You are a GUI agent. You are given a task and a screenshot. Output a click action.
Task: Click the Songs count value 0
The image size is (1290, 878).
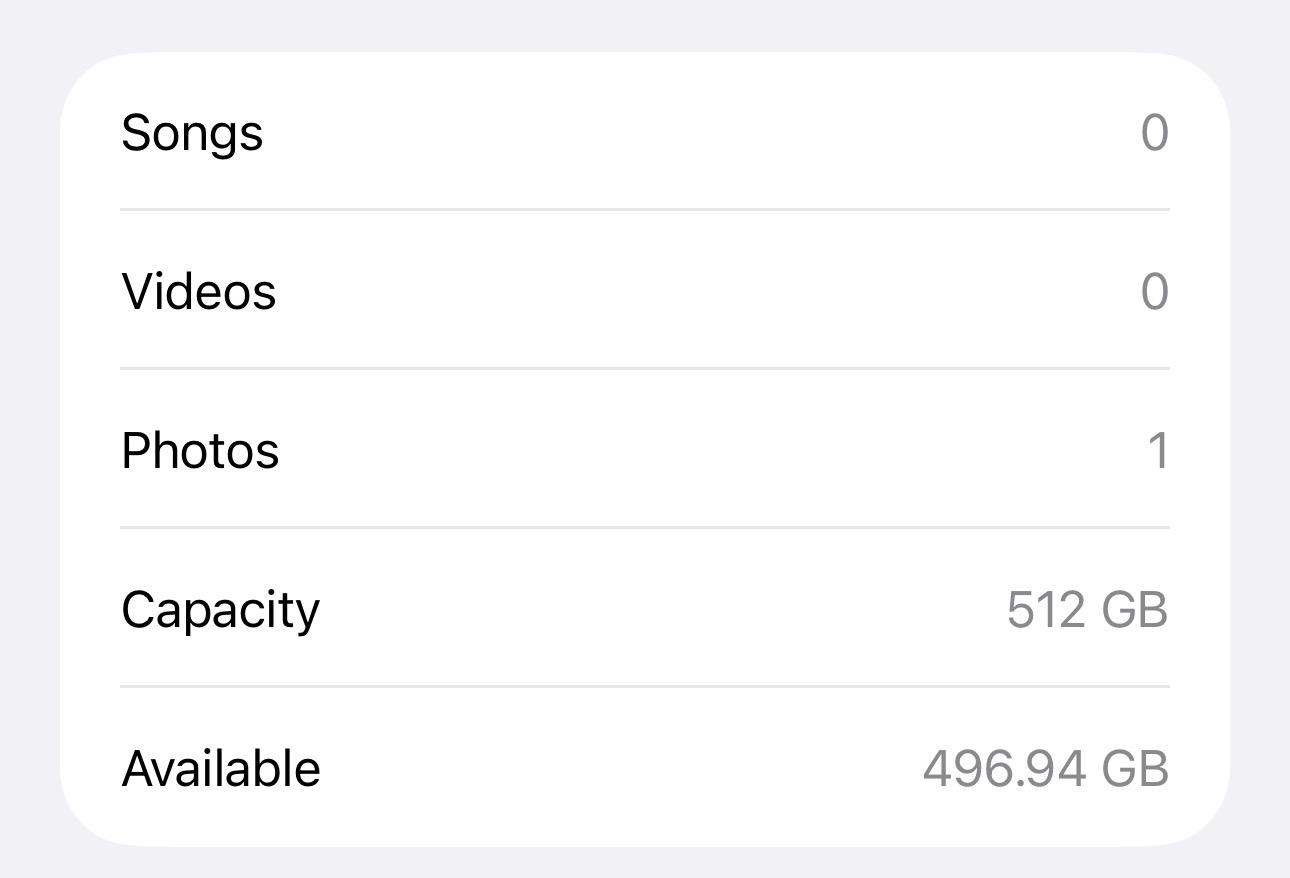click(x=1154, y=133)
